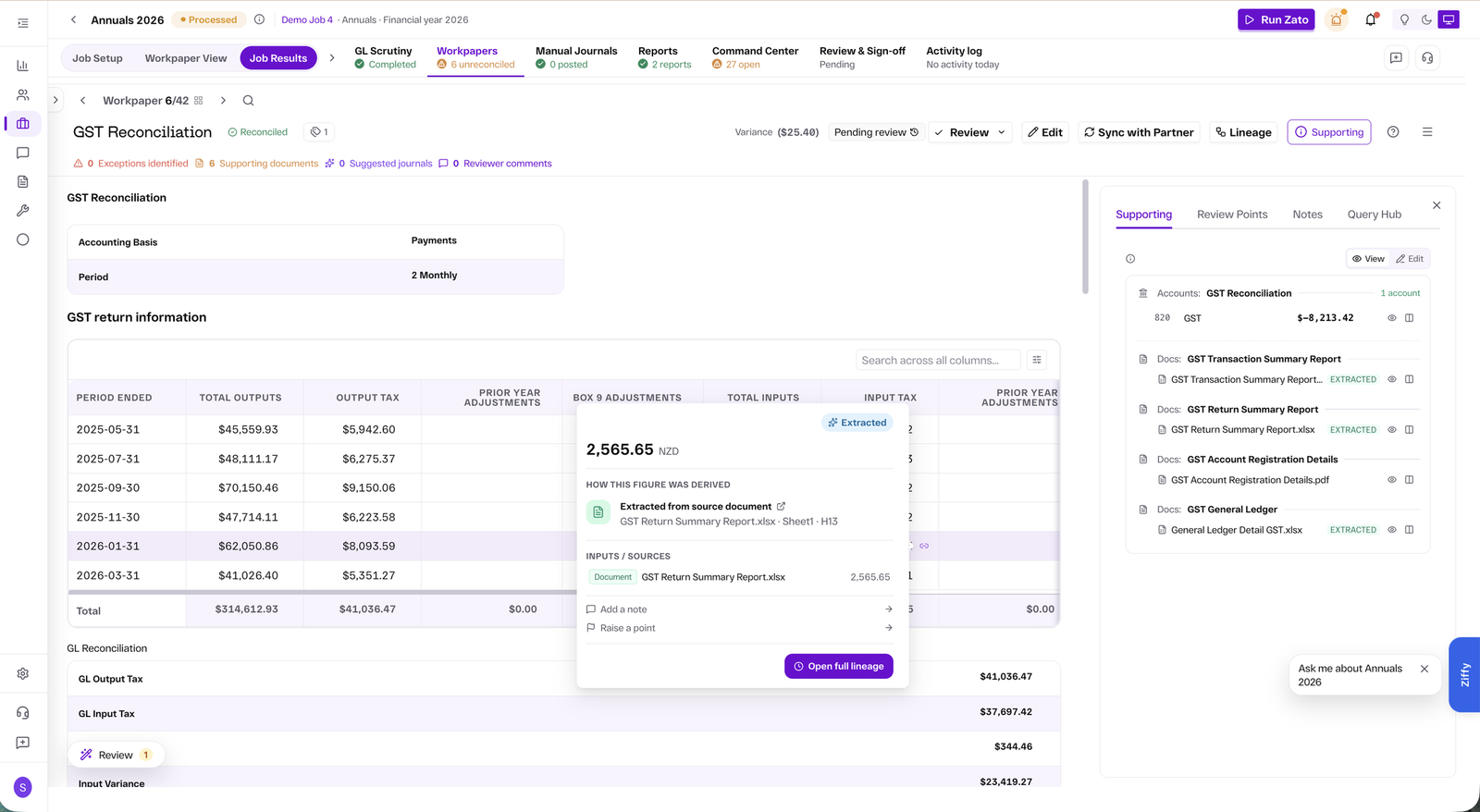Viewport: 1480px width, 812px height.
Task: Open the help question mark icon
Action: coord(1393,132)
